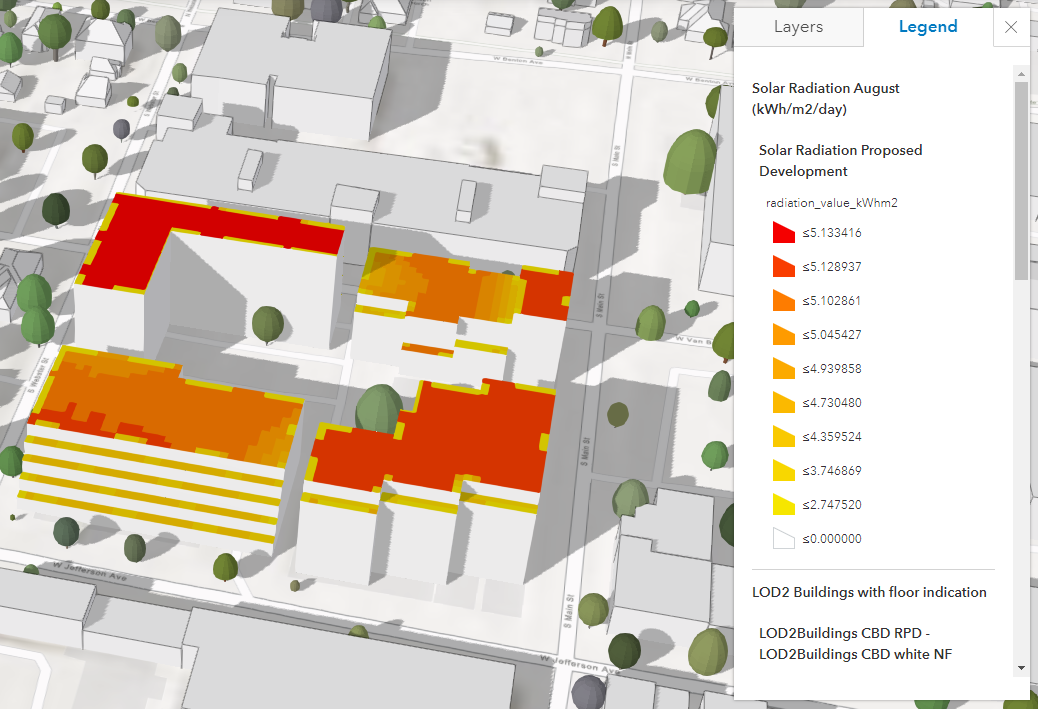This screenshot has height=709, width=1038.
Task: Select the pale yellow ≤2.747520 legend symbol
Action: point(784,504)
